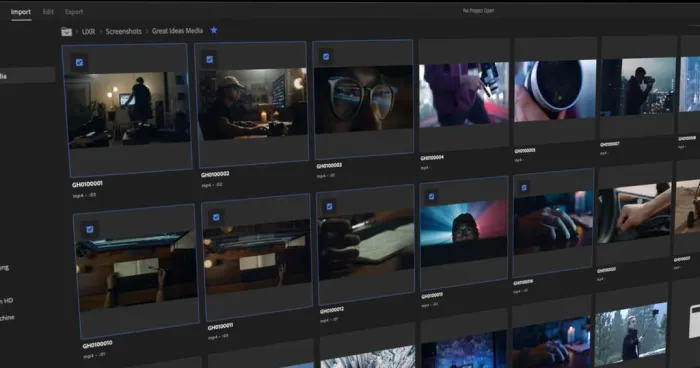This screenshot has width=700, height=368.
Task: Click the file name GH0100010
Action: click(97, 345)
